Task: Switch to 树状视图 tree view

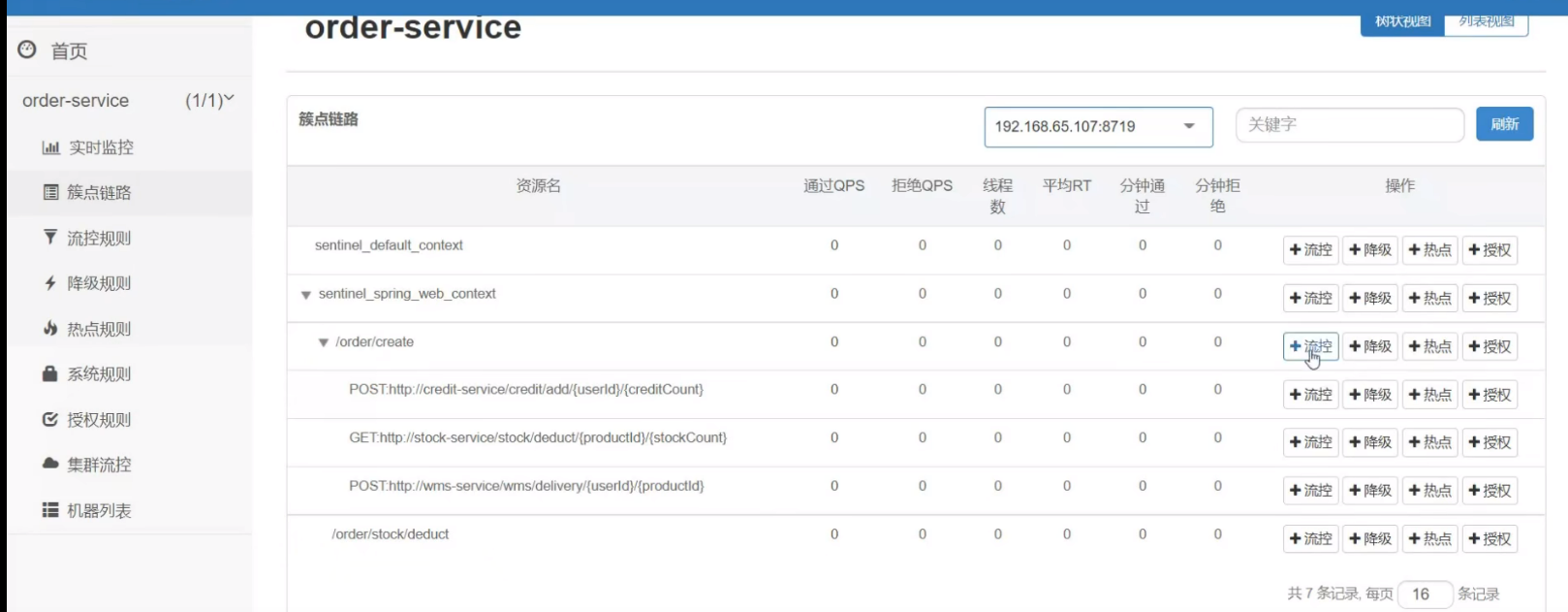Action: pos(1402,23)
